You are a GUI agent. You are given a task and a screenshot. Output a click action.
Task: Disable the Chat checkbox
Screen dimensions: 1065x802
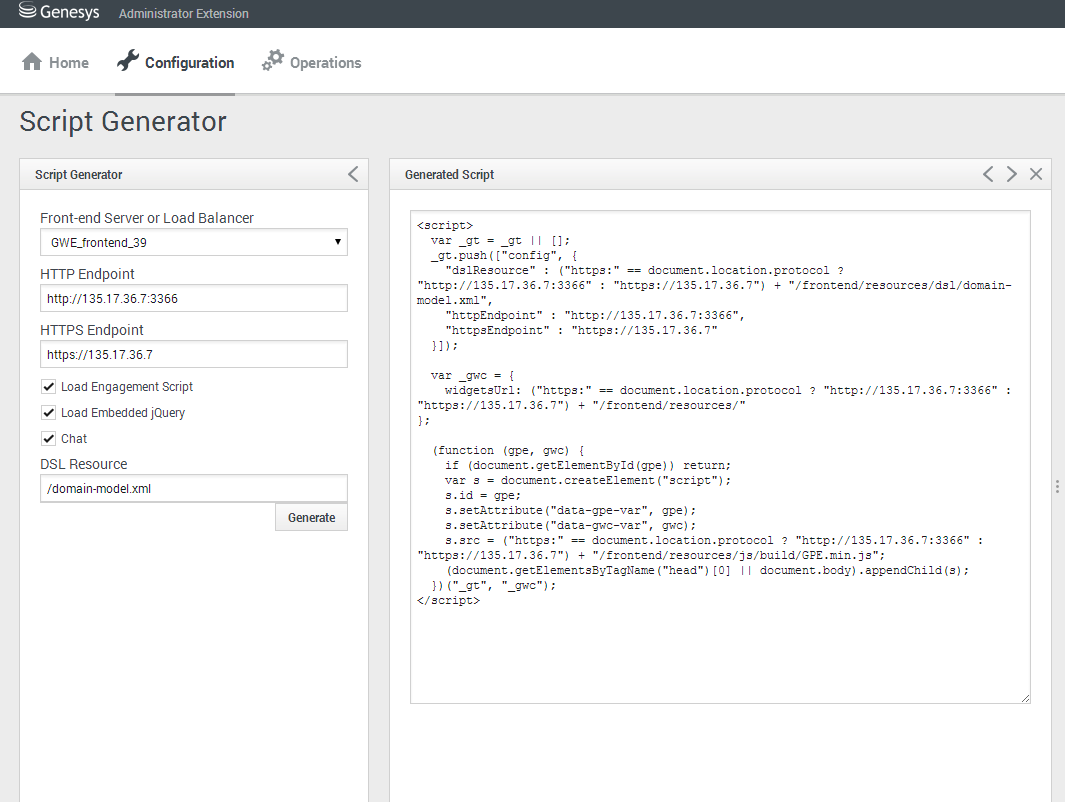click(x=48, y=439)
